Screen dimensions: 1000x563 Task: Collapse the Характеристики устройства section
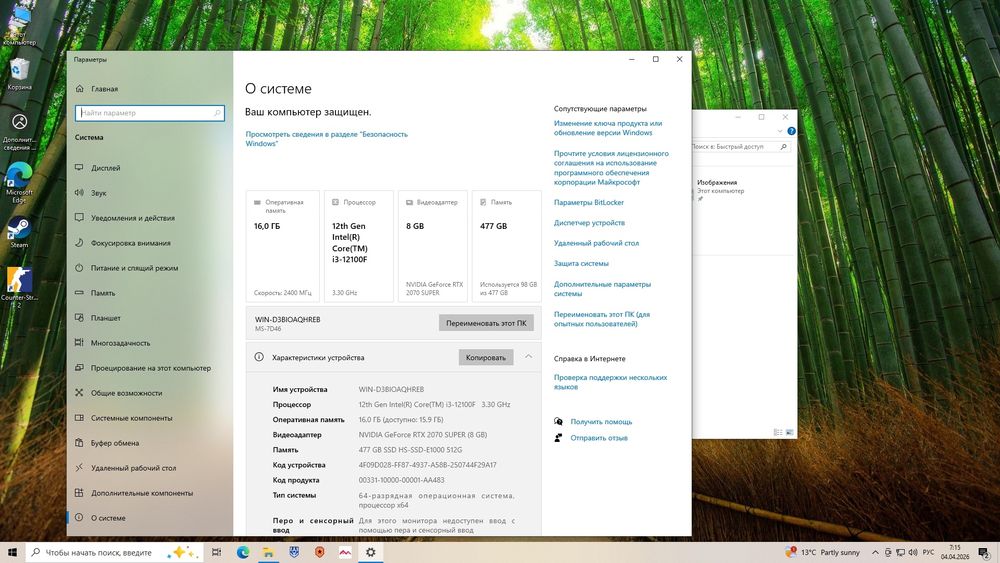tap(528, 357)
